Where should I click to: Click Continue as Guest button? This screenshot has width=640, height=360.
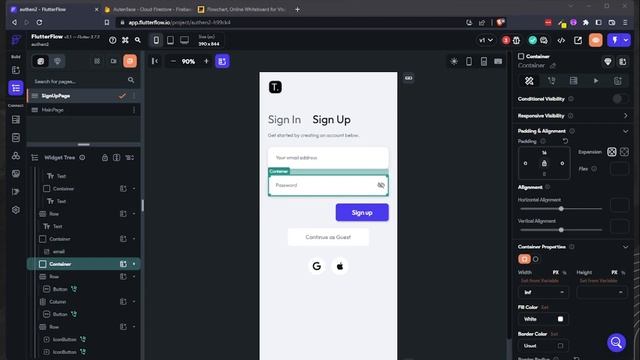(x=328, y=237)
